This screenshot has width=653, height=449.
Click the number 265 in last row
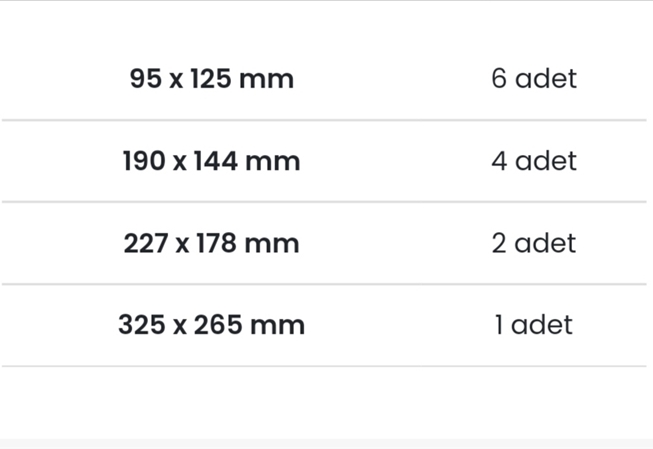[x=218, y=324]
